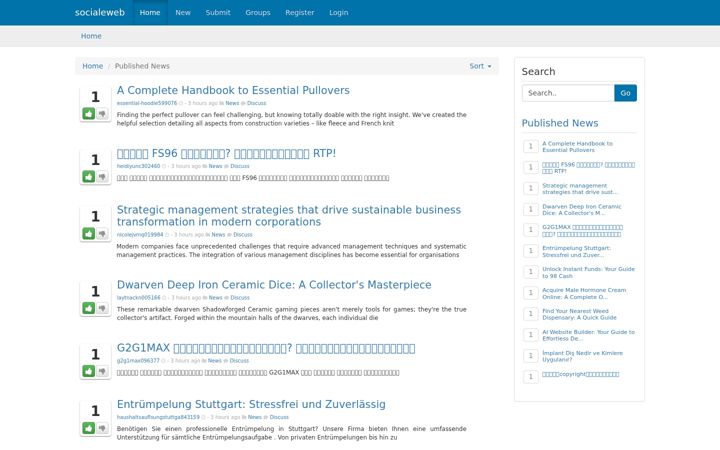The height and width of the screenshot is (450, 720).
Task: Upvote 'A Complete Handbook to Essential Pullovers'
Action: click(89, 113)
